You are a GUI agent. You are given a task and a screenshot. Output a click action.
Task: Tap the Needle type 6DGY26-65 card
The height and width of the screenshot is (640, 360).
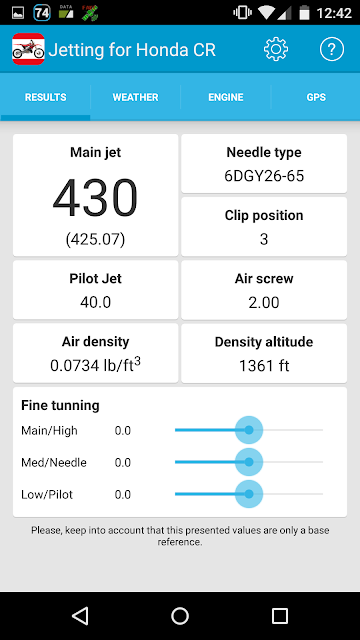point(264,164)
